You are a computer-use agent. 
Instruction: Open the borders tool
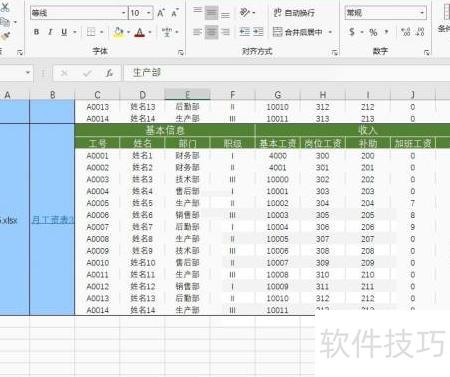click(91, 32)
